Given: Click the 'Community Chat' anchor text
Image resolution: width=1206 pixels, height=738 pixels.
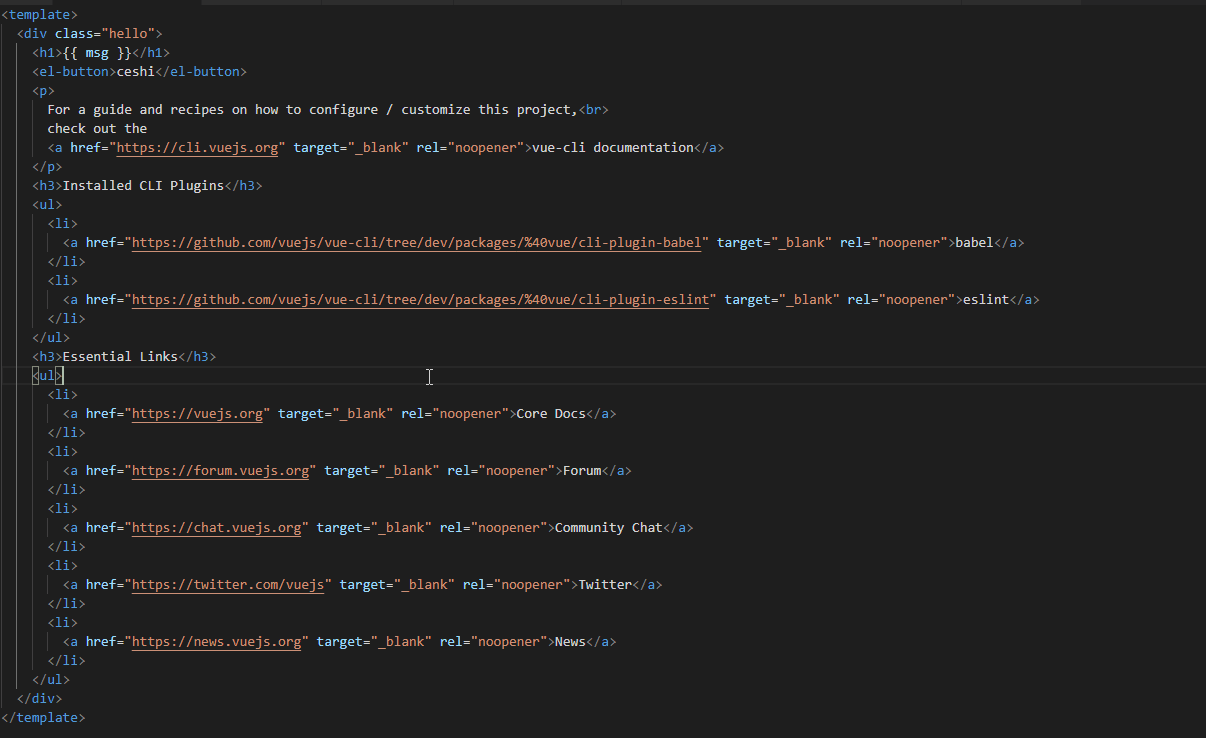Looking at the screenshot, I should pos(609,527).
